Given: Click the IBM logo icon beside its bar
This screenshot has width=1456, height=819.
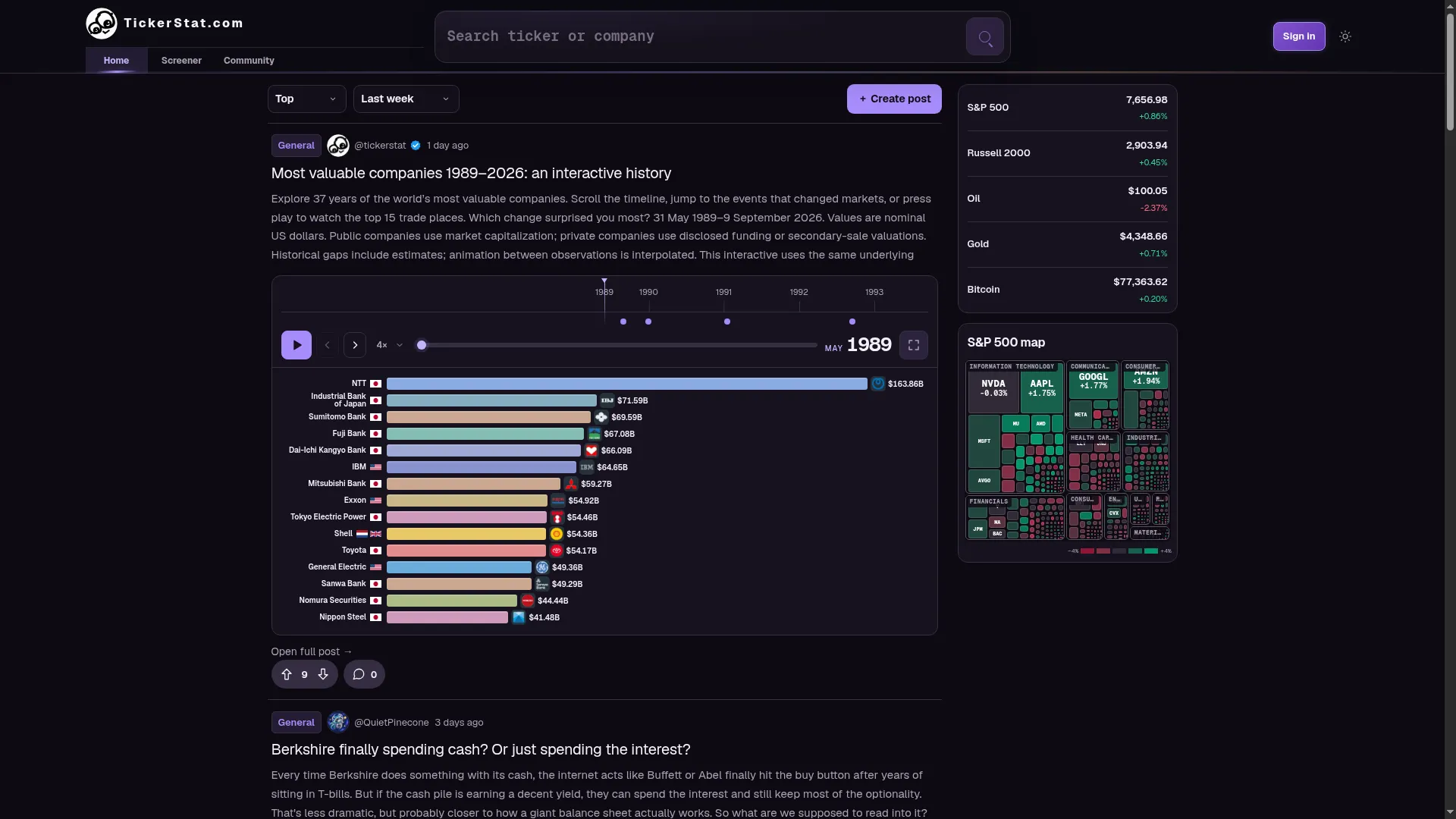Looking at the screenshot, I should pyautogui.click(x=587, y=467).
